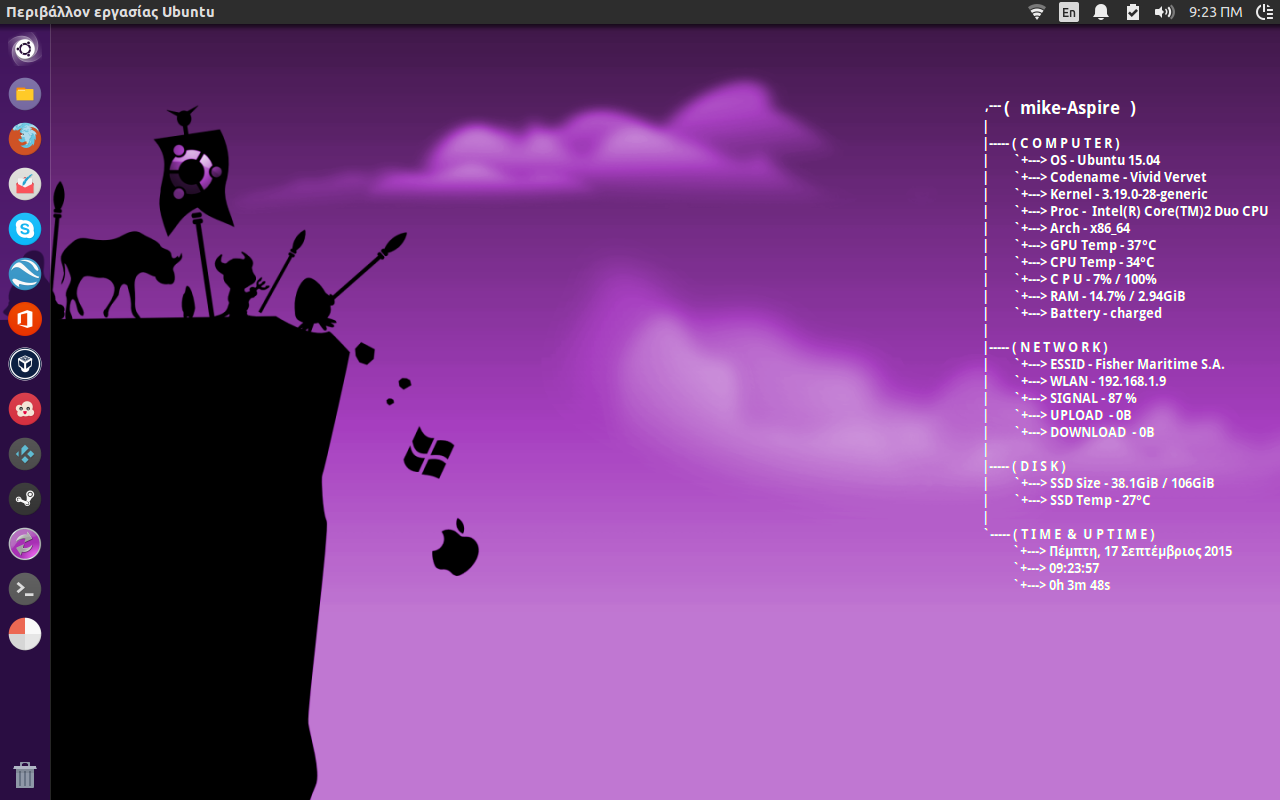The width and height of the screenshot is (1280, 800).
Task: Click the notification bell indicator
Action: tap(1101, 12)
